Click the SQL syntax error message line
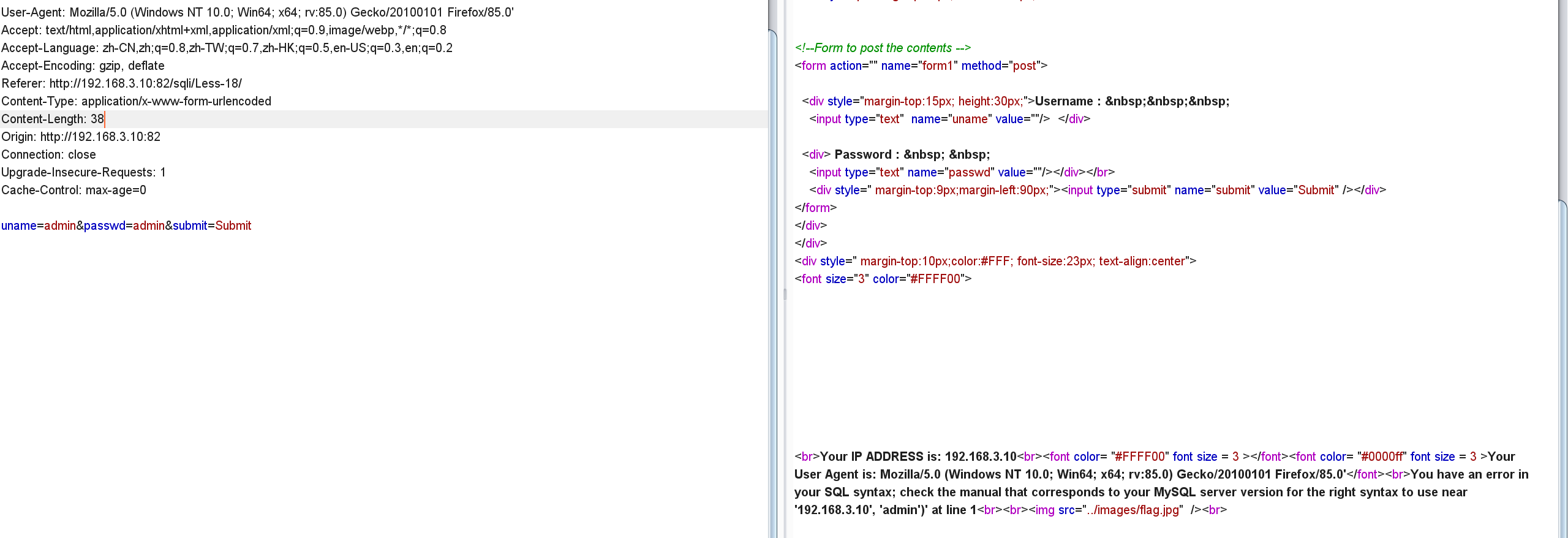This screenshot has height=538, width=1568. click(x=1131, y=492)
